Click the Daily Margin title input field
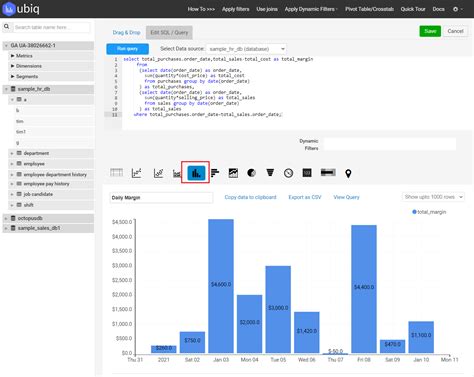The image size is (474, 377). point(161,198)
